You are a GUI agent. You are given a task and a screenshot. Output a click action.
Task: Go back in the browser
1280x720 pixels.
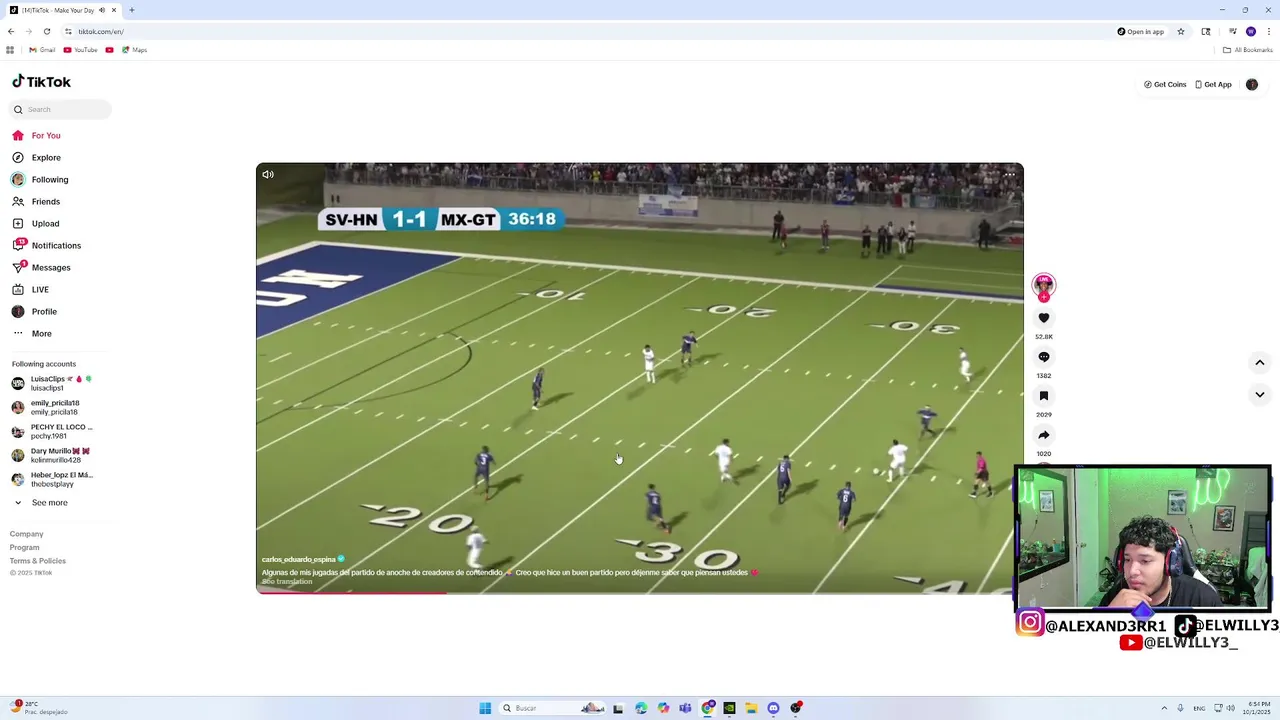[x=11, y=31]
